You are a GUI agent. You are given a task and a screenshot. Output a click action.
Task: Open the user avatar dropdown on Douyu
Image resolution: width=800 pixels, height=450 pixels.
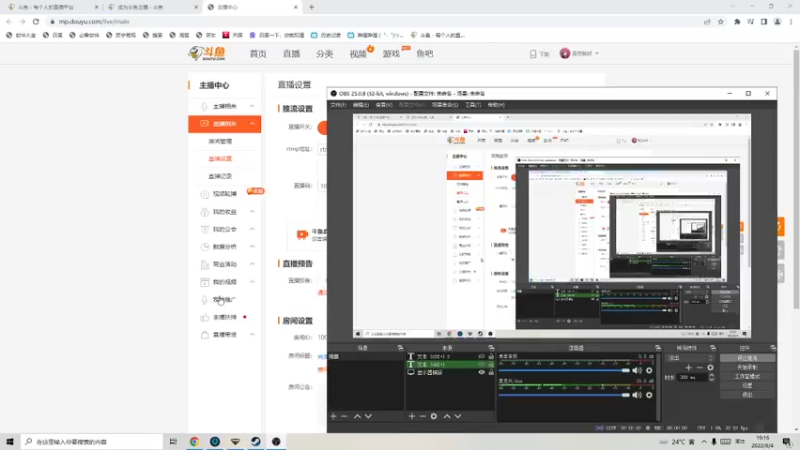pos(580,53)
